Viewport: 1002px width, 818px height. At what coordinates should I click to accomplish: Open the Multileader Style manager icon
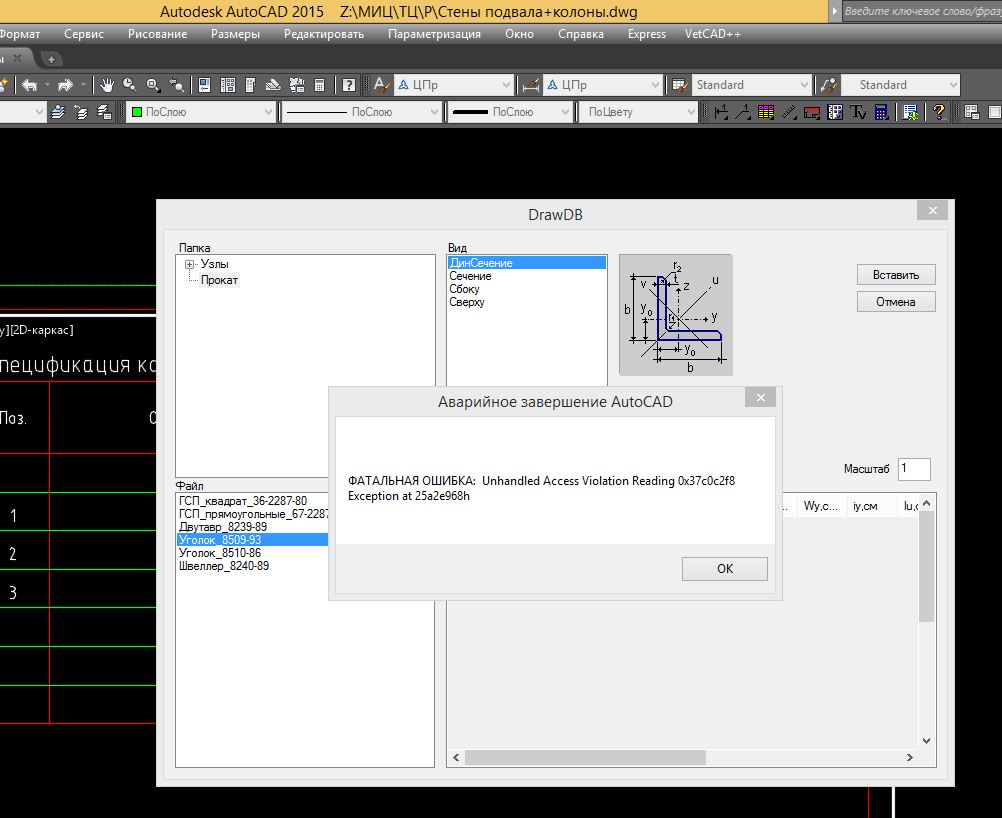[x=829, y=85]
